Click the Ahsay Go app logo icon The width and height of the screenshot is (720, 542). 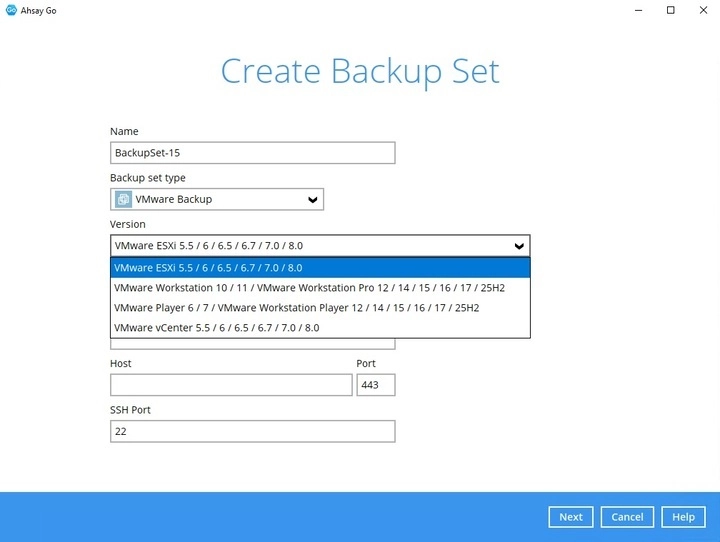coord(11,10)
